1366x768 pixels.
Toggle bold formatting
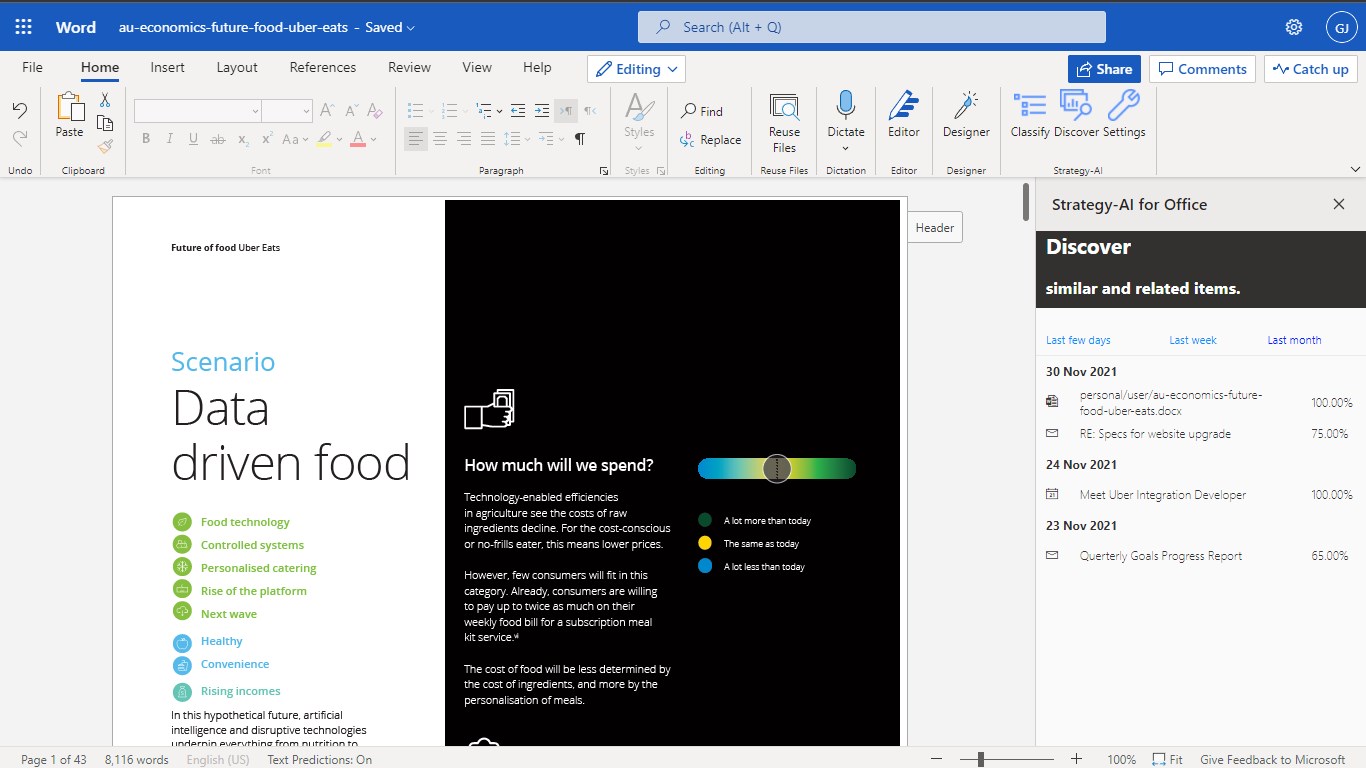(x=146, y=139)
